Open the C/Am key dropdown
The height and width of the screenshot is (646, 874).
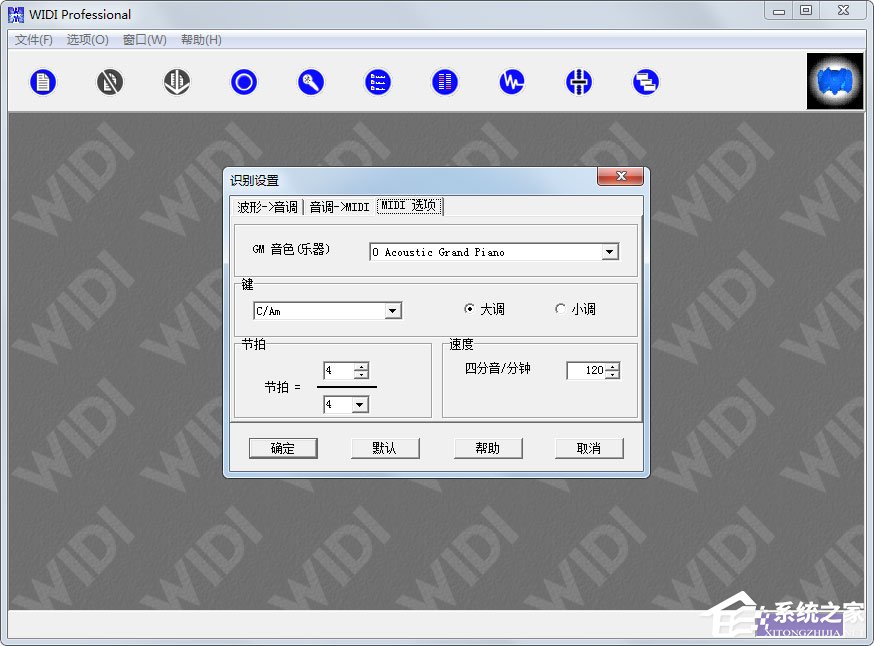pyautogui.click(x=392, y=310)
